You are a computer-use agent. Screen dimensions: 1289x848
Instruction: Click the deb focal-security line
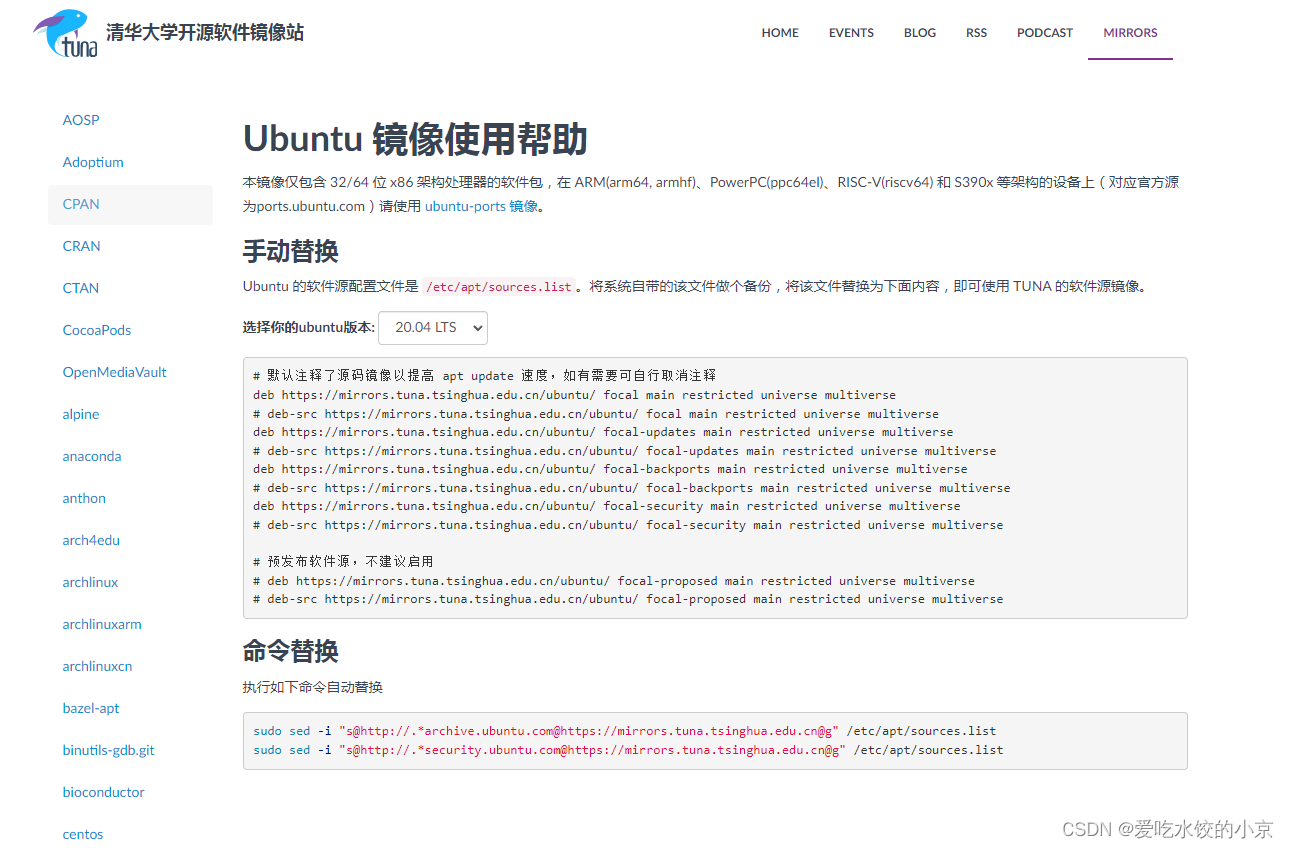(606, 506)
